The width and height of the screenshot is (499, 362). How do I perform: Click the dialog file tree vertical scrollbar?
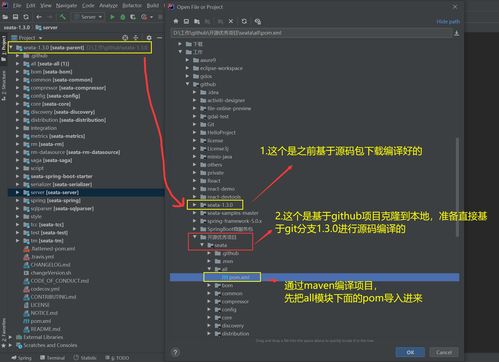pos(457,187)
